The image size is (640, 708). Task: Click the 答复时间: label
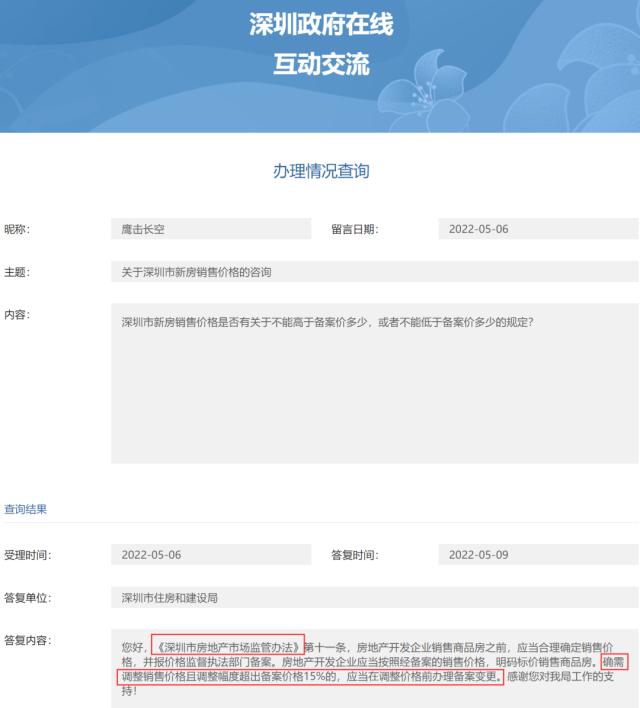click(355, 555)
